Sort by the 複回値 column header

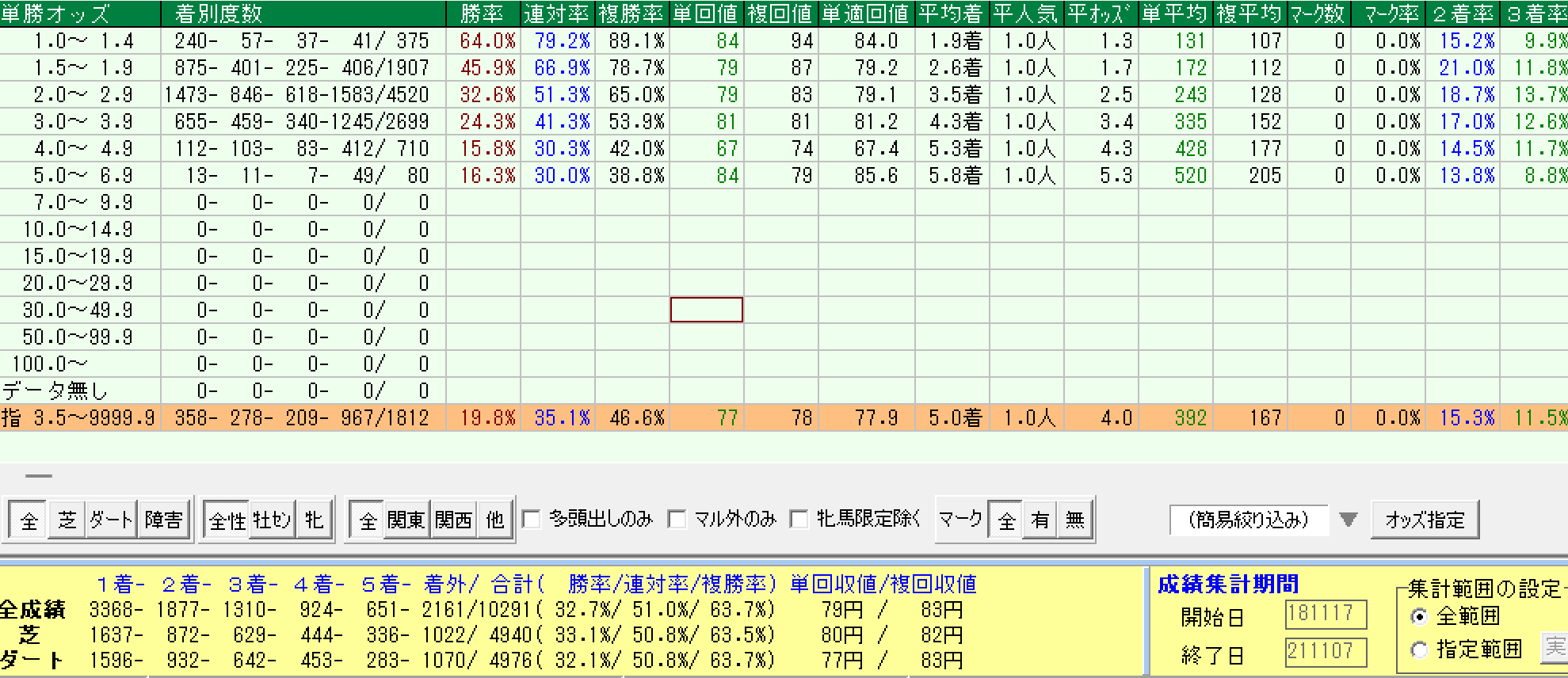tap(780, 13)
